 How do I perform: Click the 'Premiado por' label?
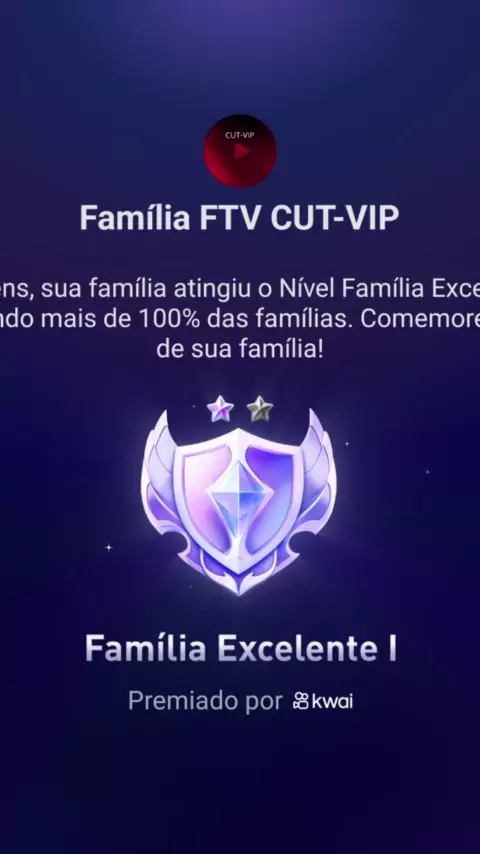205,701
